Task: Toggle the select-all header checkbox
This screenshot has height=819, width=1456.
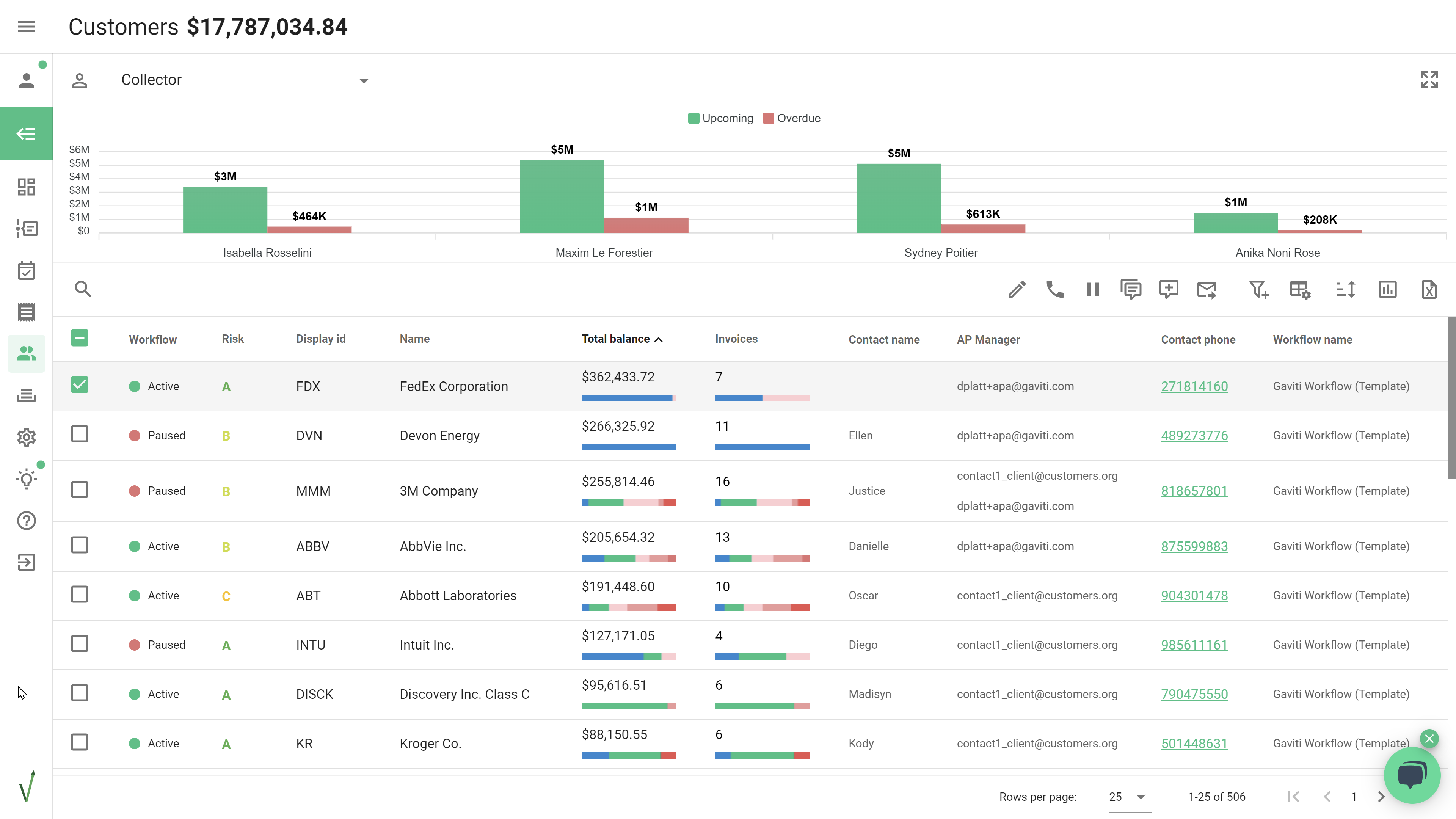Action: (x=80, y=338)
